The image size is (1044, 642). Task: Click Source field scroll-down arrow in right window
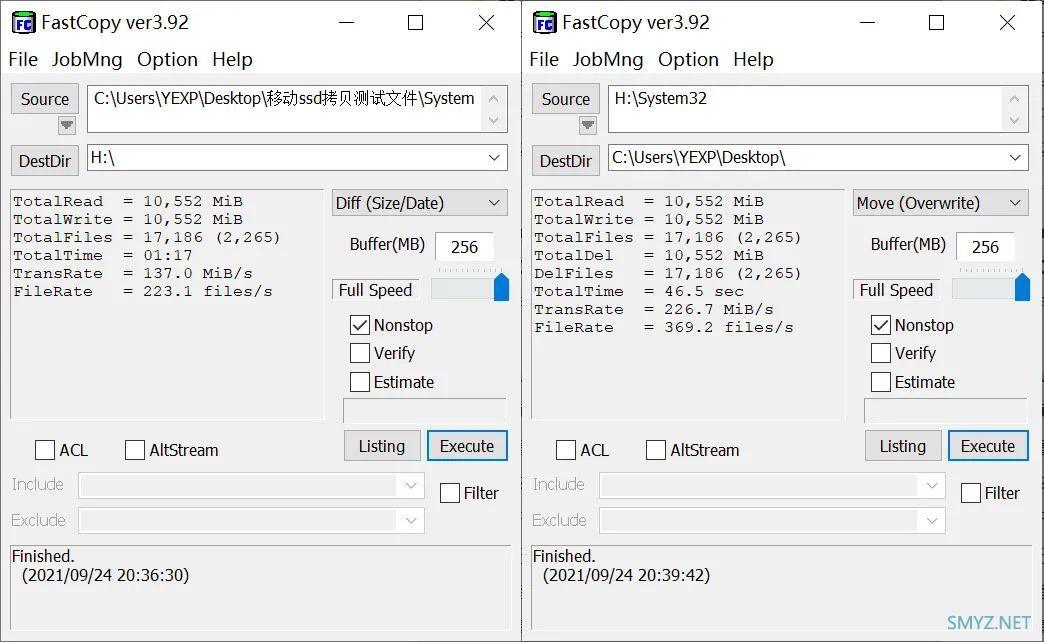click(1014, 120)
